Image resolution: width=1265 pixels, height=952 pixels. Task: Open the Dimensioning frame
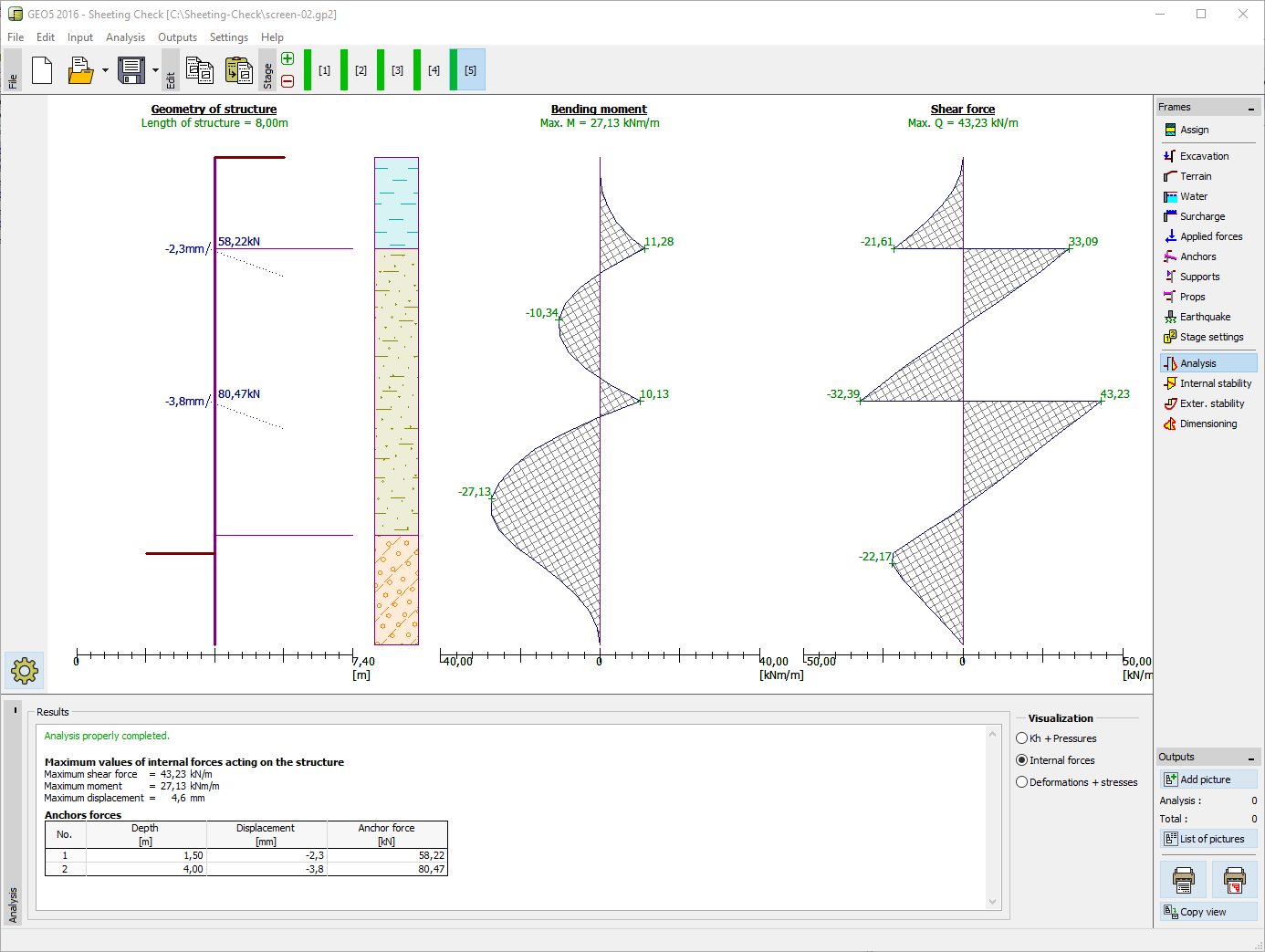[1207, 424]
